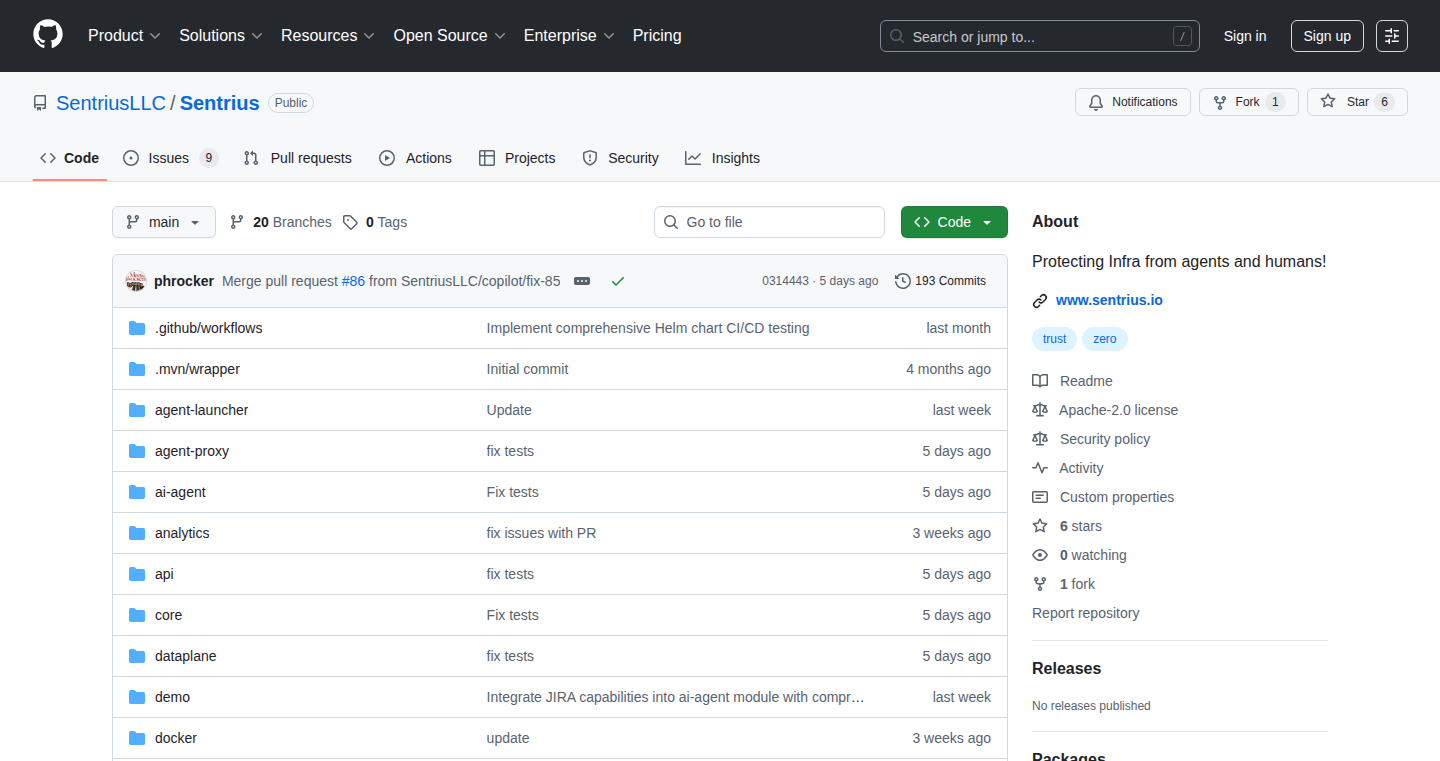Switch to the Pull requests tab
Screen dimensions: 1440x761
click(x=298, y=158)
